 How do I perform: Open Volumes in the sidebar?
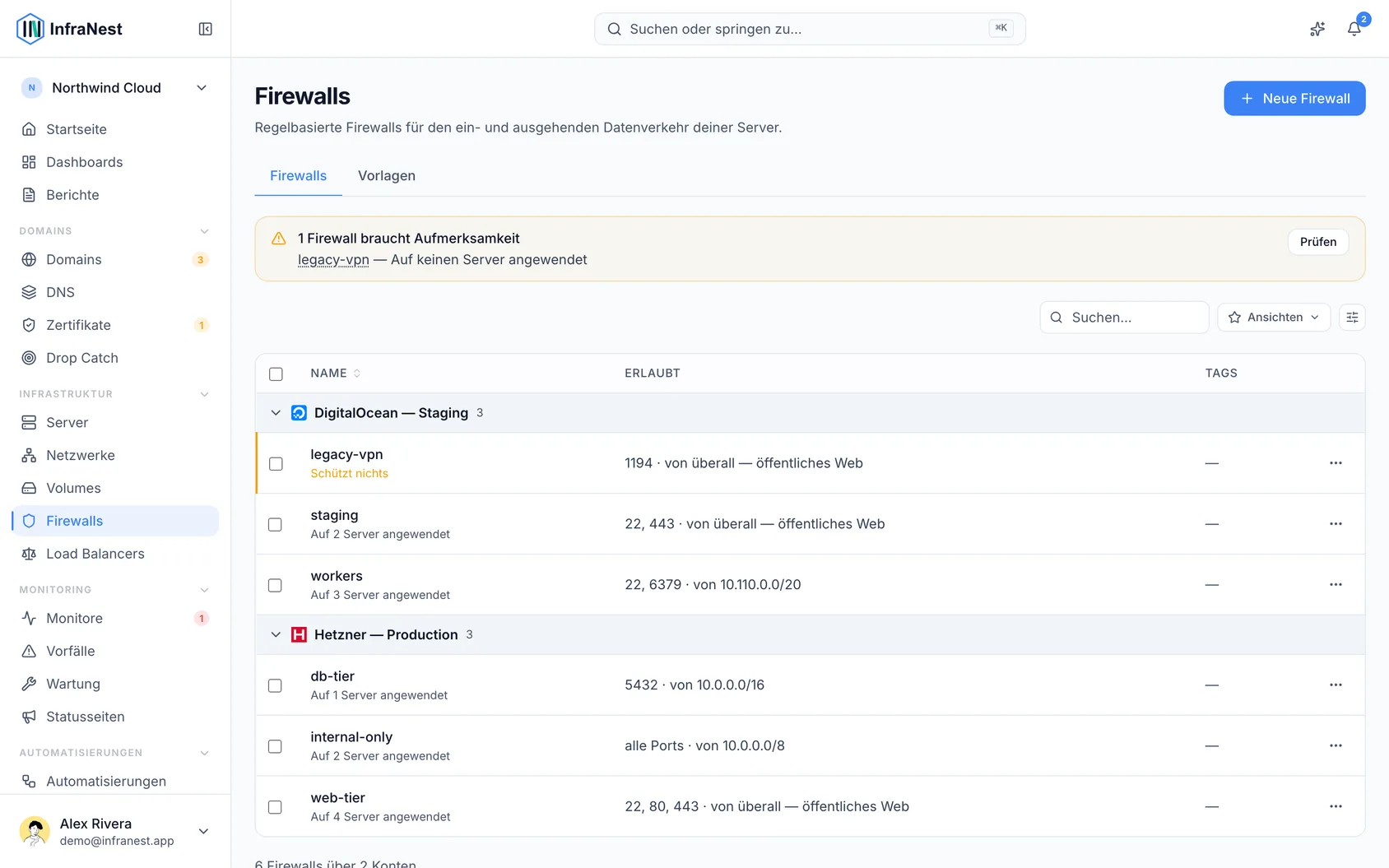coord(115,488)
